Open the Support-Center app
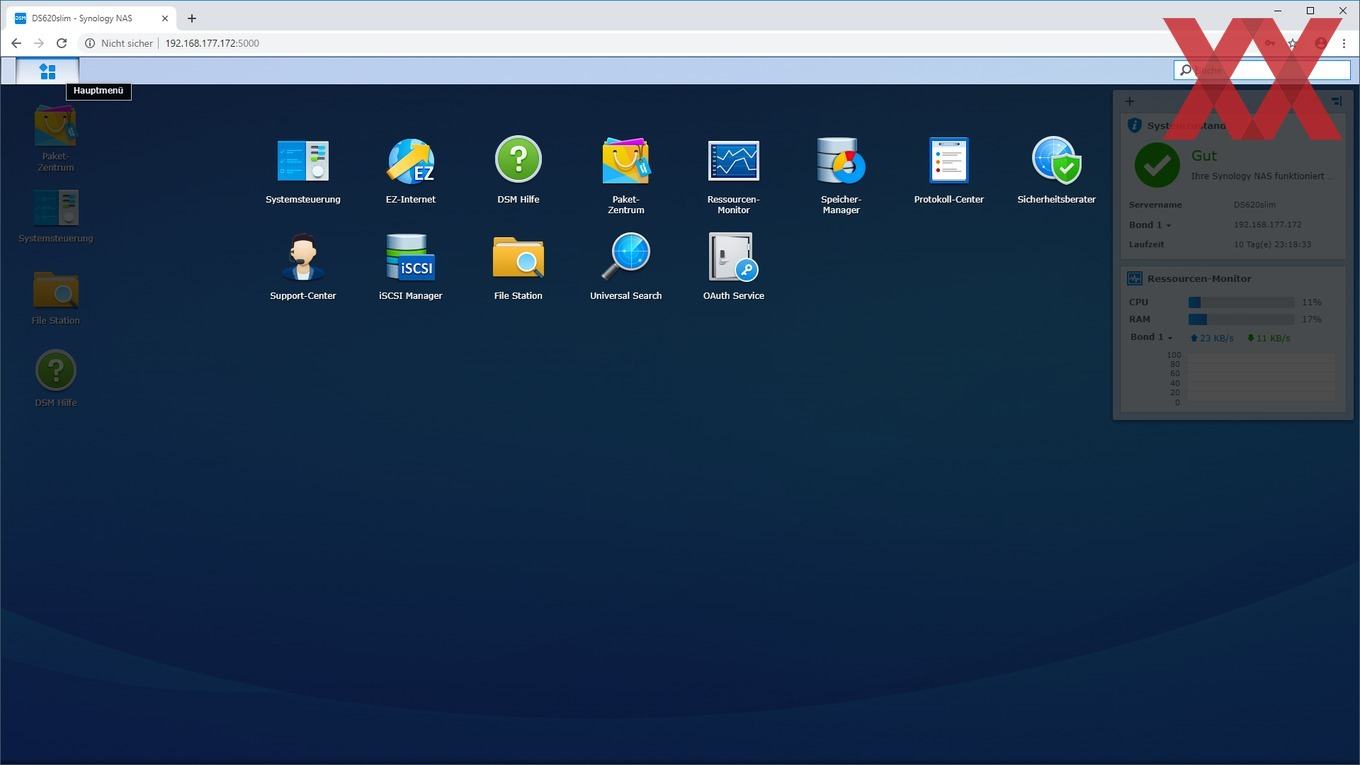This screenshot has height=765, width=1360. pos(303,266)
